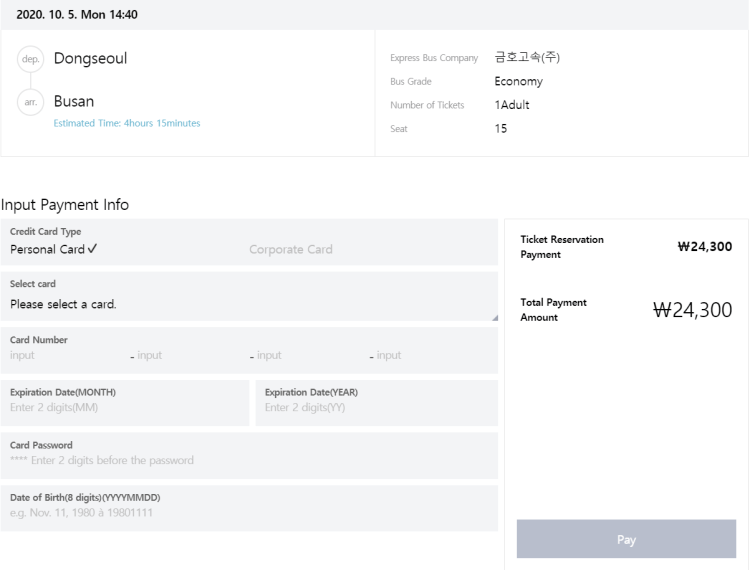
Task: Click the Expiration Date year field
Action: point(375,407)
